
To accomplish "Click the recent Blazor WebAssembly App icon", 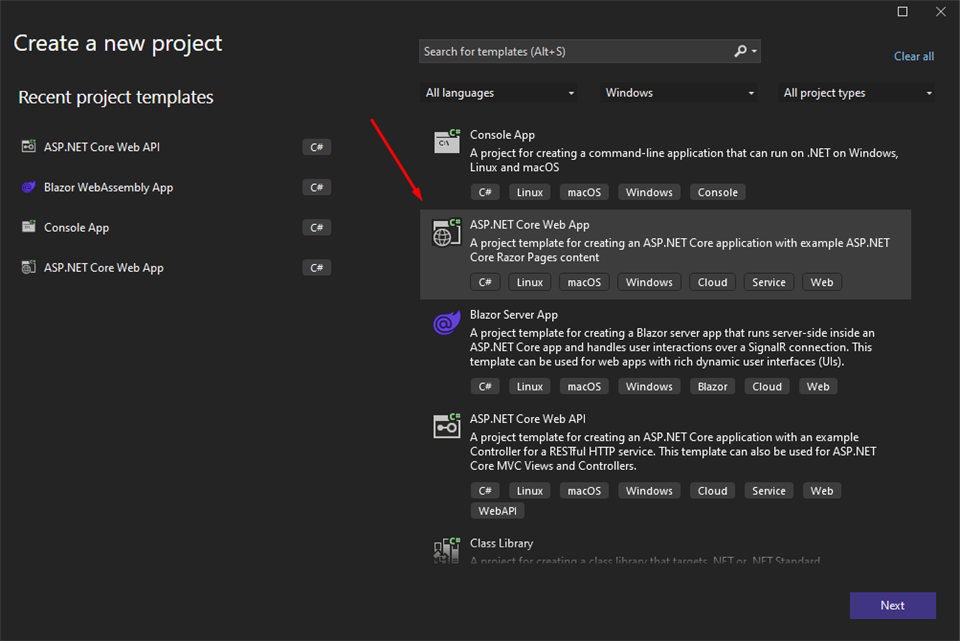I will 28,187.
